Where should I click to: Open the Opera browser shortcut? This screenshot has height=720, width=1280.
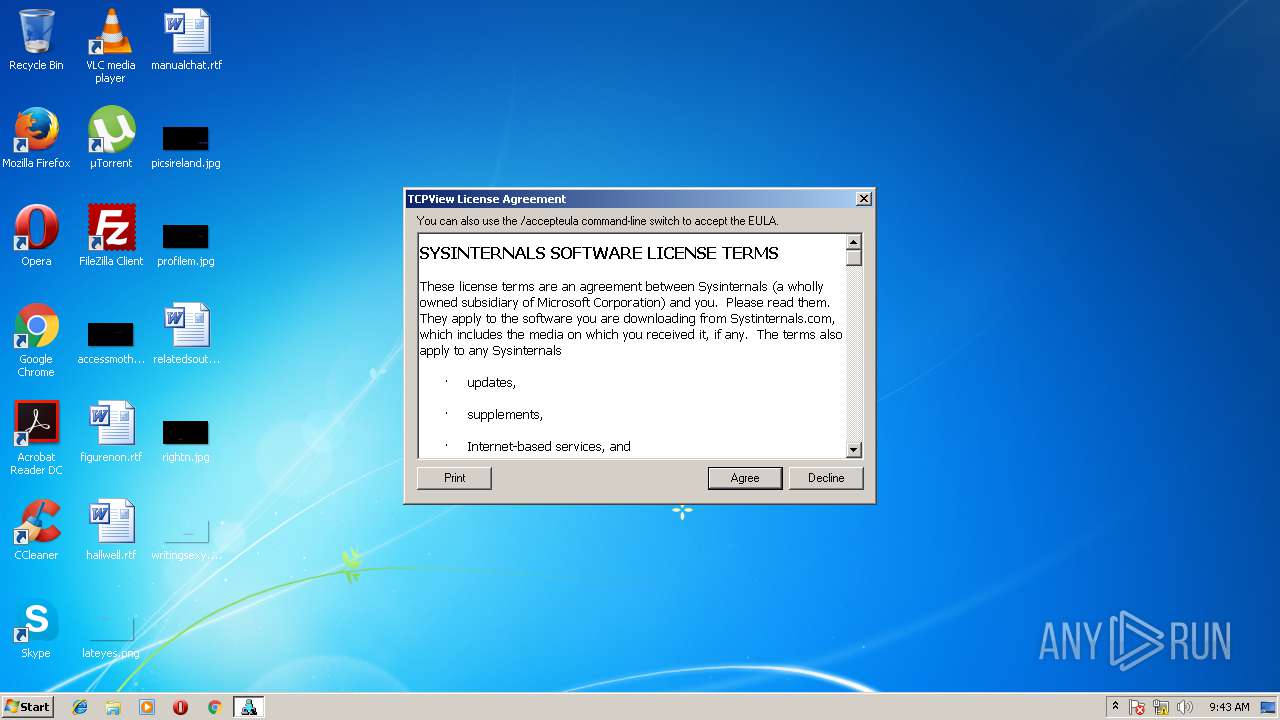coord(36,236)
